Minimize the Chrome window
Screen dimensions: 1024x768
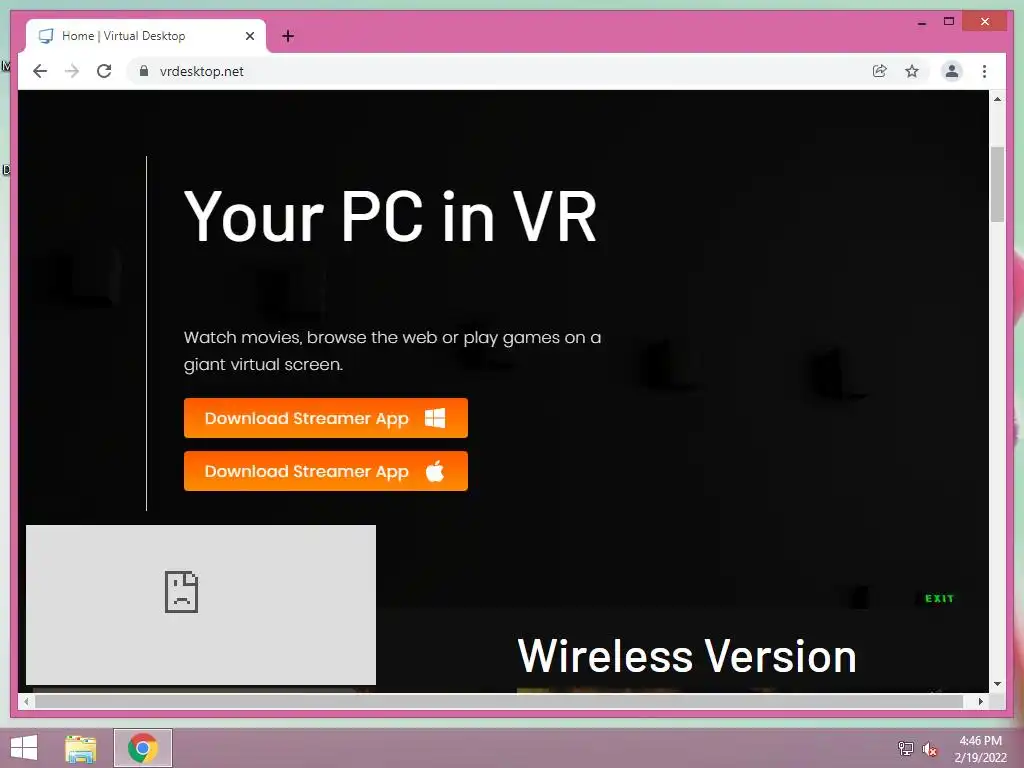coord(921,22)
